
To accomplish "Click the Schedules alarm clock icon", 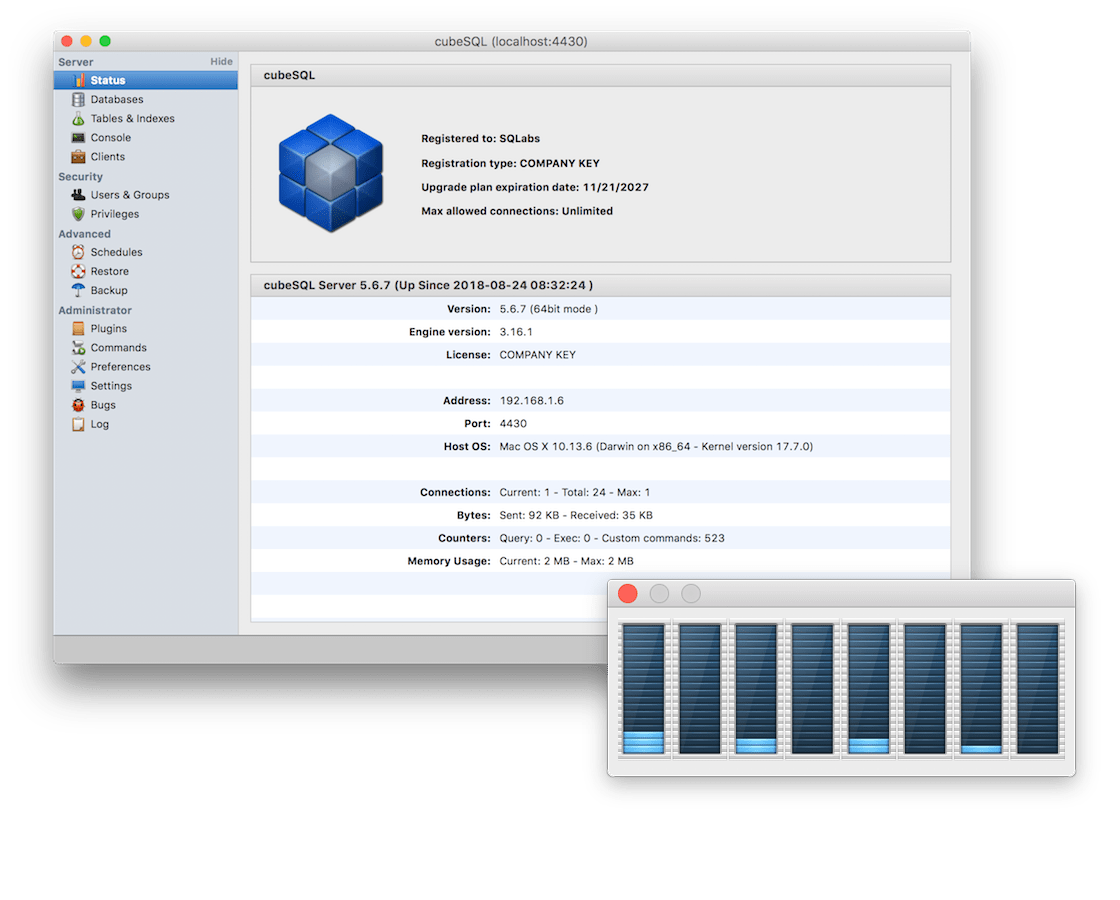I will click(x=79, y=252).
